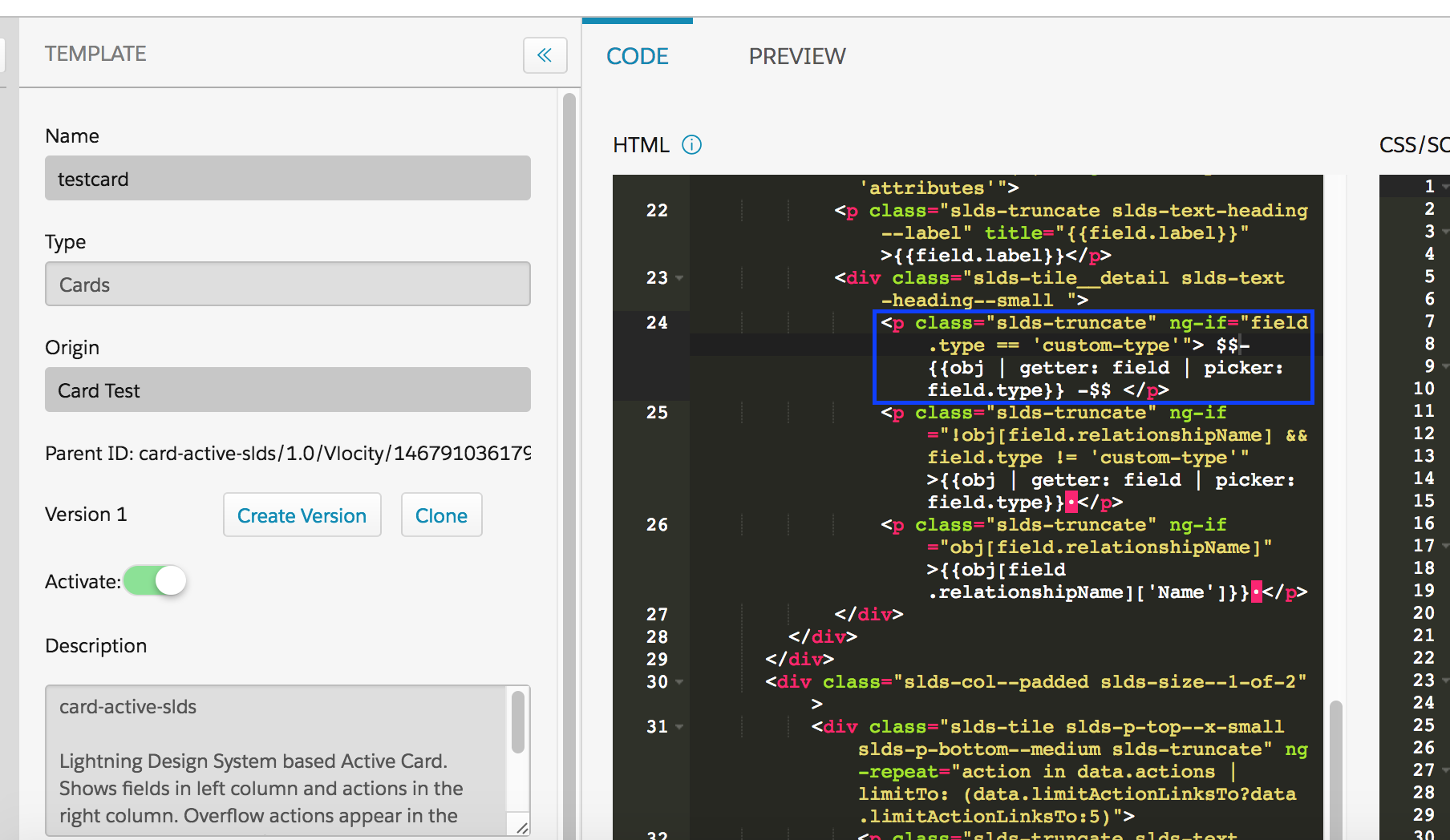The image size is (1450, 840).
Task: Fold code at HTML line 30
Action: click(680, 682)
